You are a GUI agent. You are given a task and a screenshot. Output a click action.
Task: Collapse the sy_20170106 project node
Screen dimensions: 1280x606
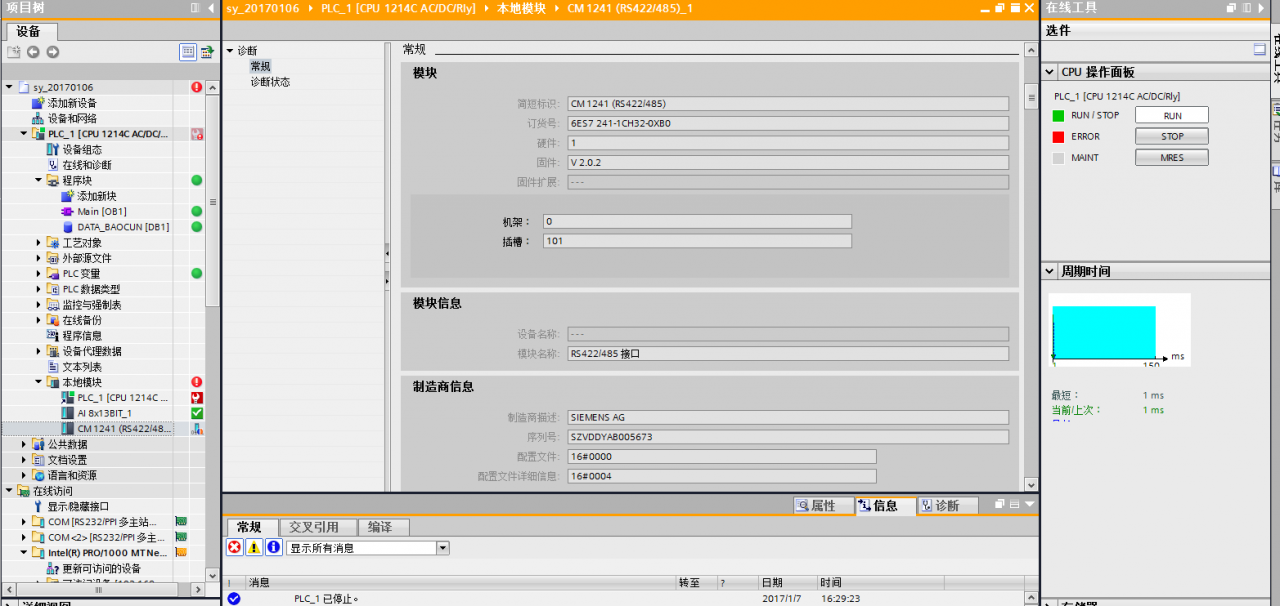pos(9,87)
